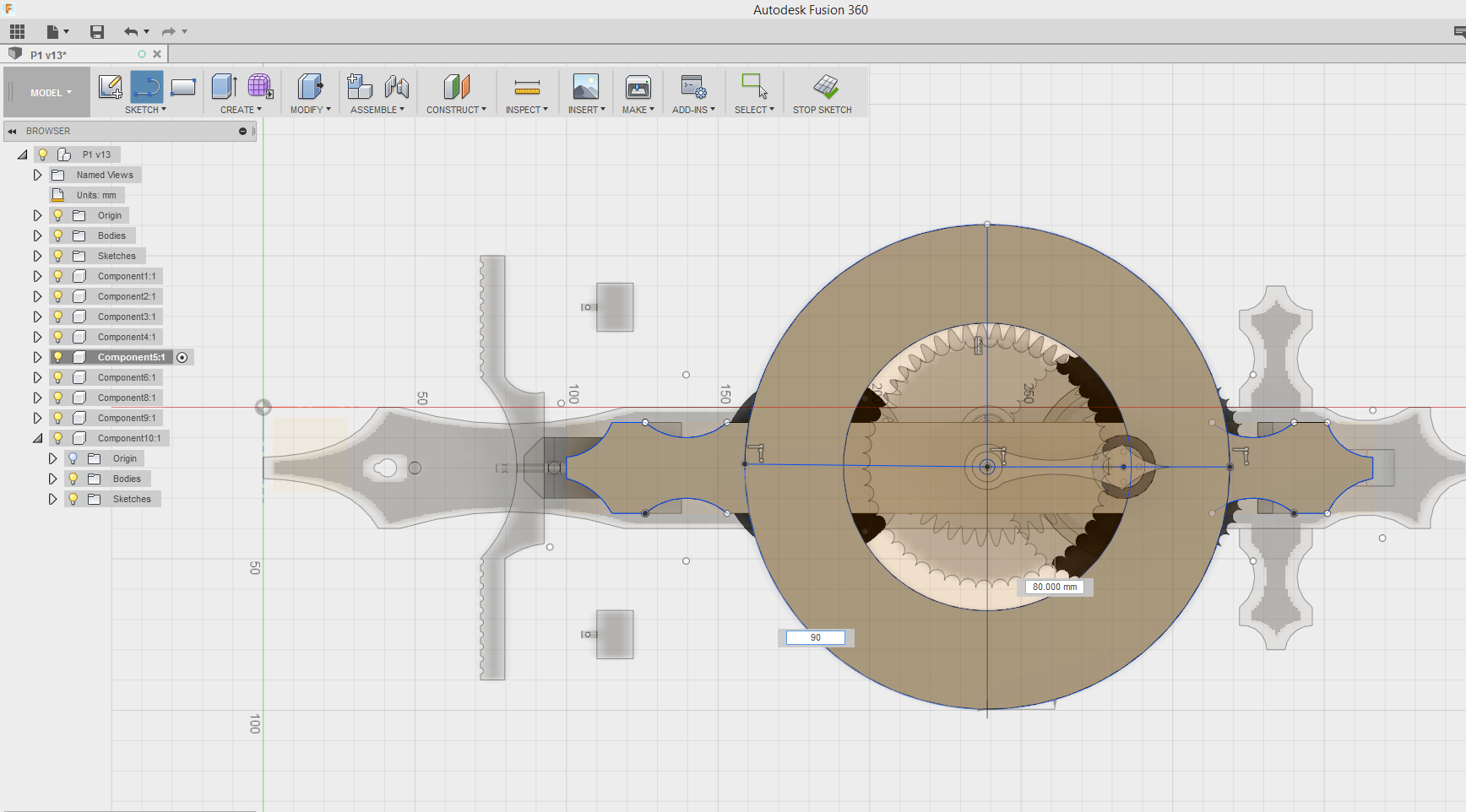Toggle visibility of Component2:1
Viewport: 1466px width, 812px height.
pos(58,296)
